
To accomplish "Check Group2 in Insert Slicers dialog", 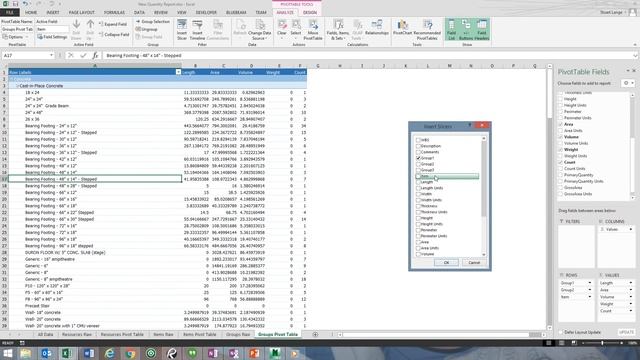I will coord(418,164).
